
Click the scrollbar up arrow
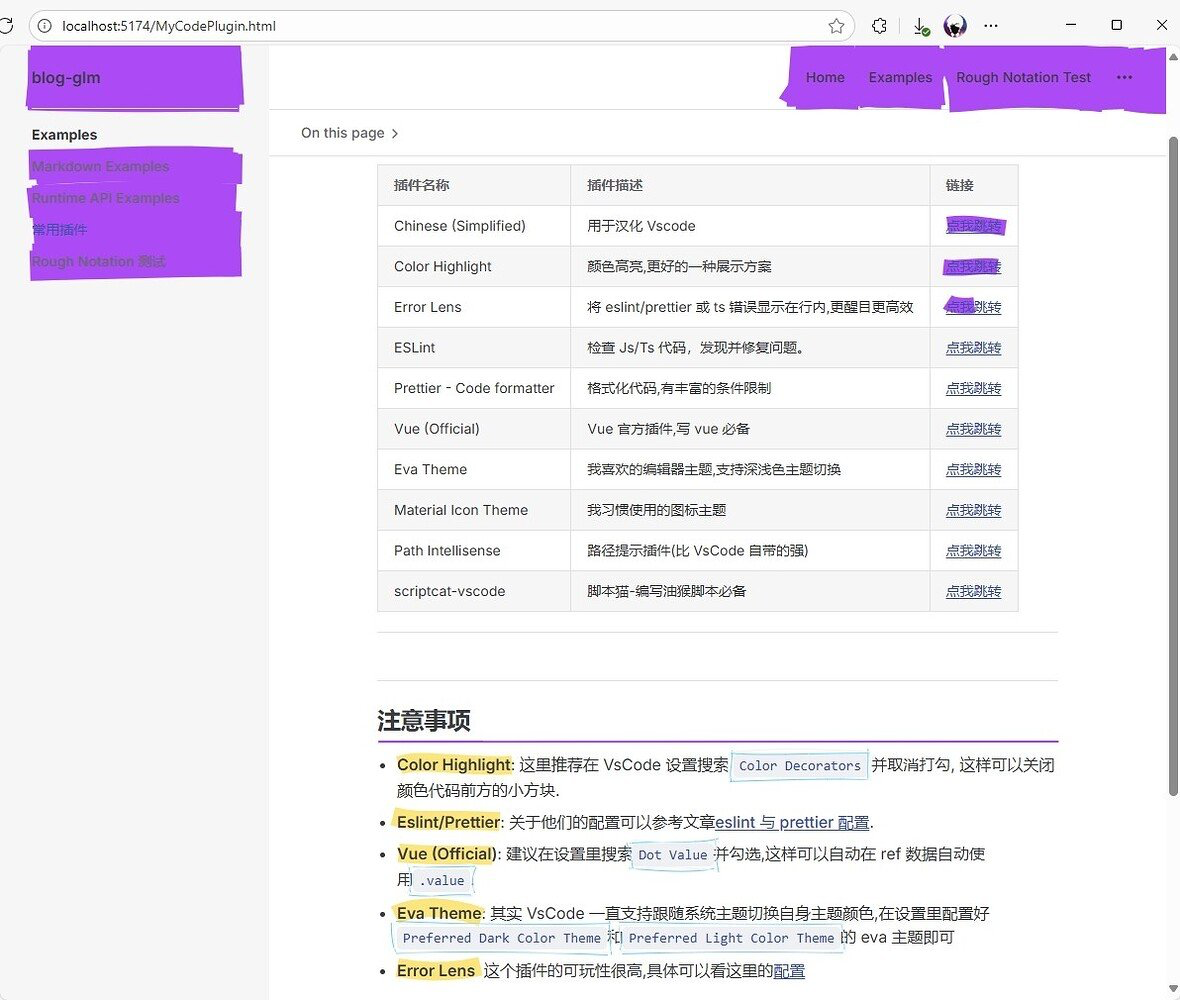point(1172,57)
